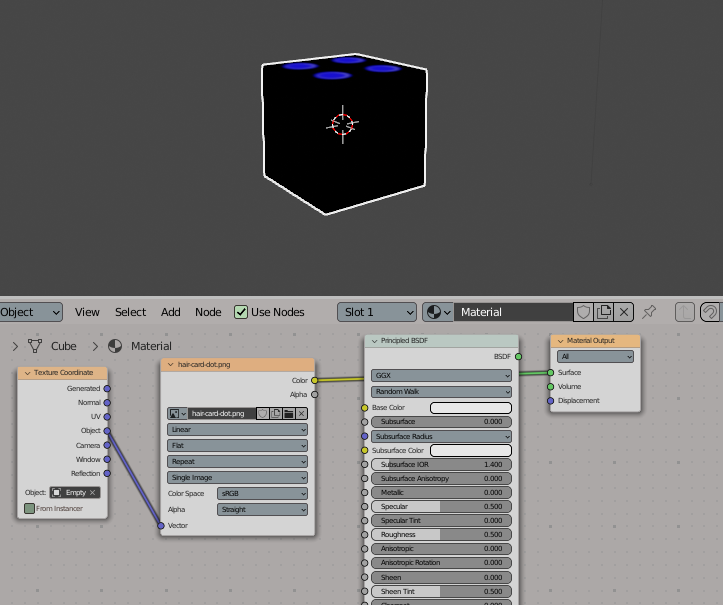Image resolution: width=723 pixels, height=605 pixels.
Task: Collapse the Material Output node
Action: click(x=560, y=341)
